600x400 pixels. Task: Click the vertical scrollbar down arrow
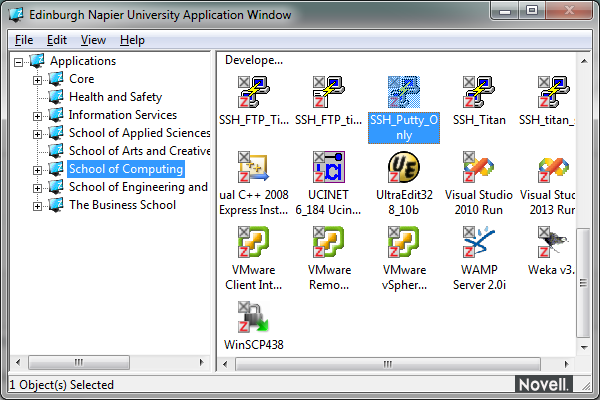point(584,362)
